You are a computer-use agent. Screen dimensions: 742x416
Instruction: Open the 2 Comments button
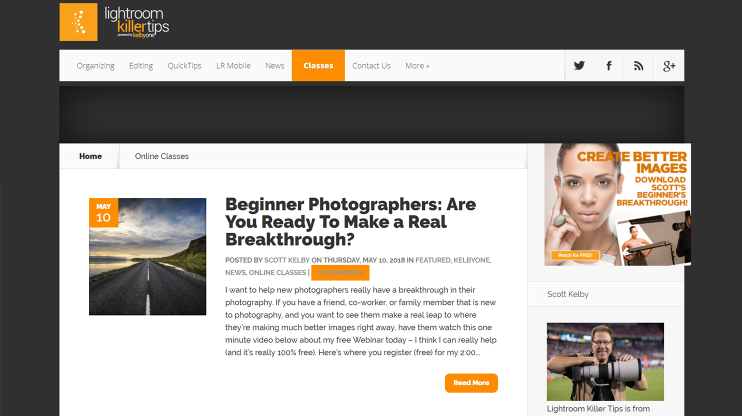[x=340, y=273]
